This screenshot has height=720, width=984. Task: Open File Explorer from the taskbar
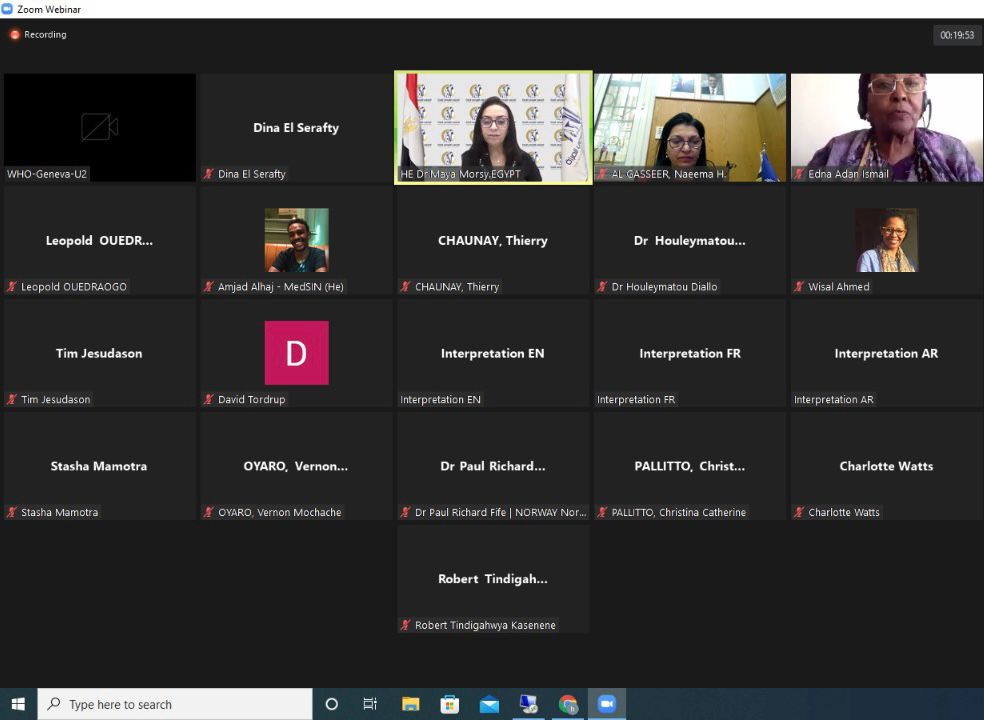(411, 704)
